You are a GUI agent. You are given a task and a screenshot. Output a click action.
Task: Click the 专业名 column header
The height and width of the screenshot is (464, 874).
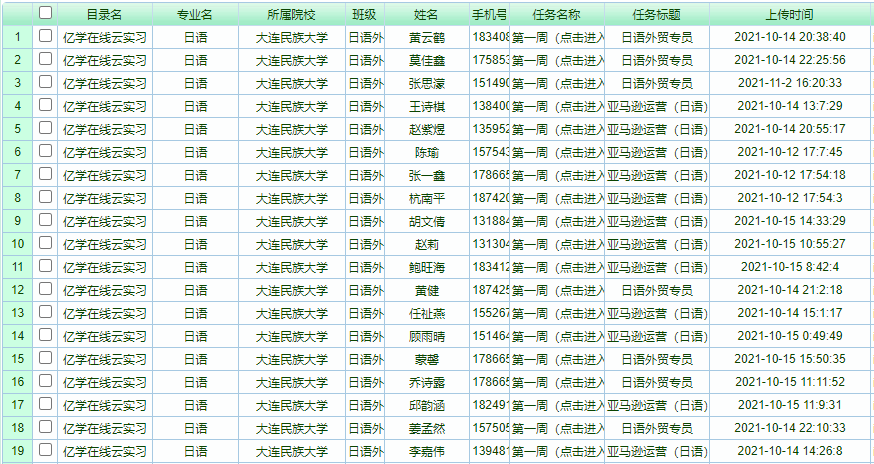click(195, 14)
